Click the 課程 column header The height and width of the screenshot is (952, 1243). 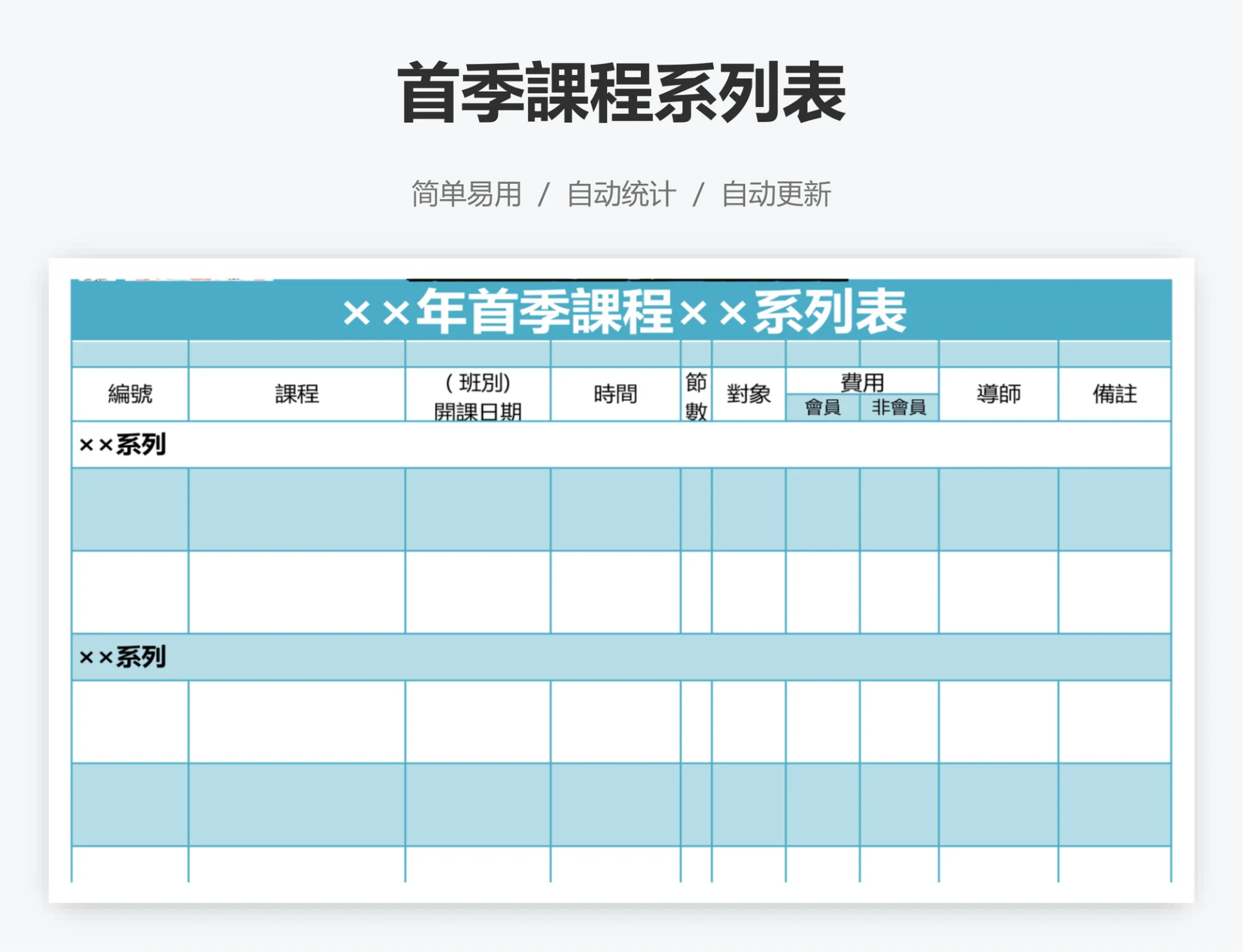(x=297, y=395)
